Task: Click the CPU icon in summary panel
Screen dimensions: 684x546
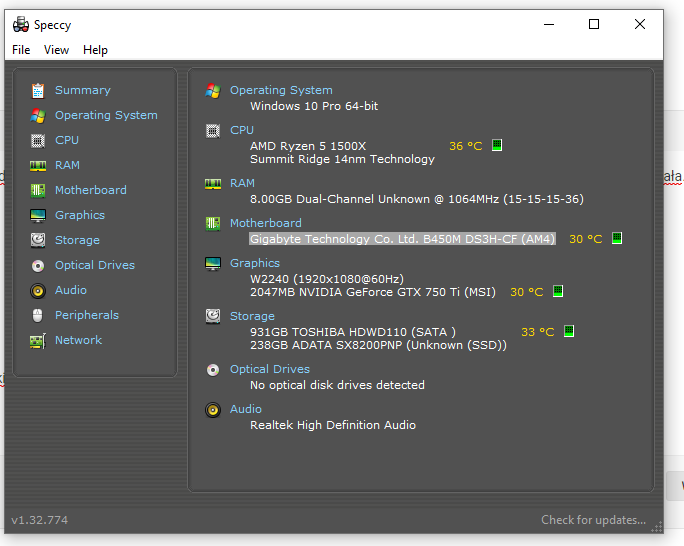Action: pyautogui.click(x=213, y=131)
